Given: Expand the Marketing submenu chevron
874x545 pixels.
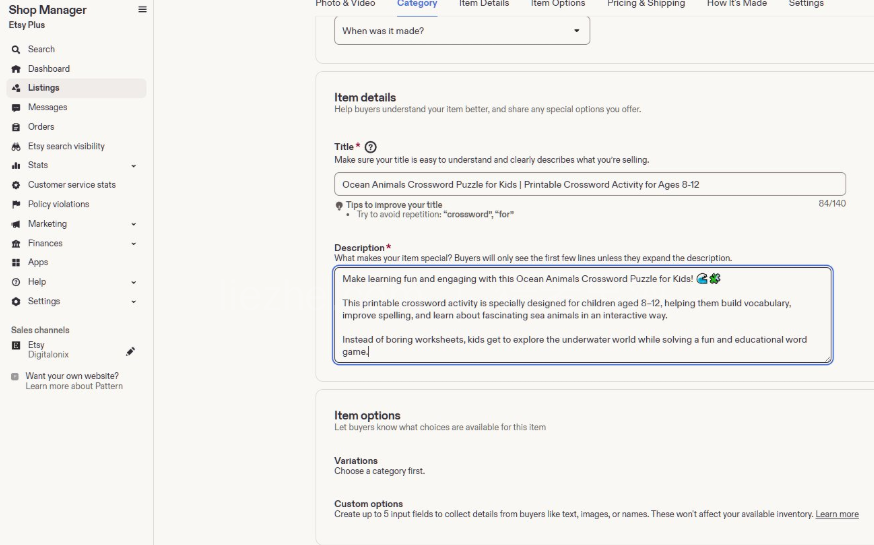Looking at the screenshot, I should point(133,224).
